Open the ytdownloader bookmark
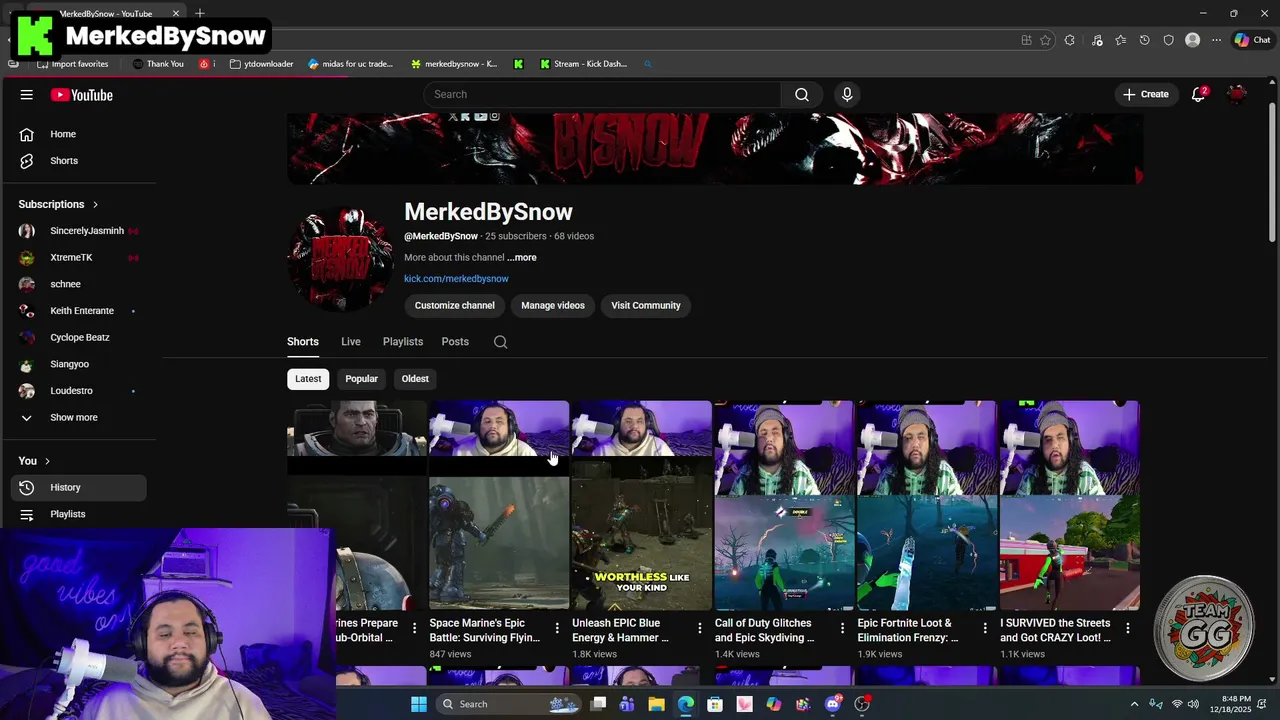The width and height of the screenshot is (1280, 720). [x=261, y=64]
